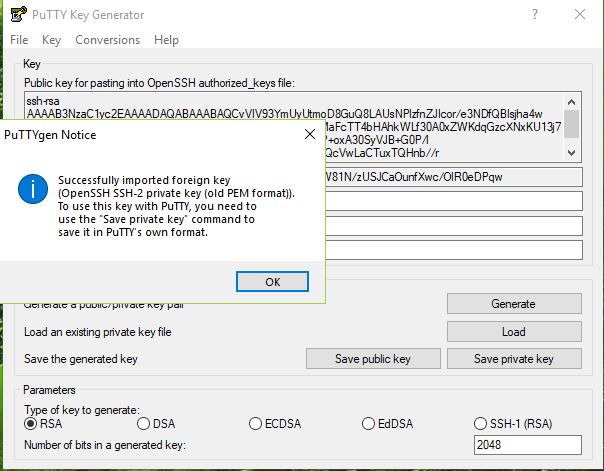Select the SSH-1 (RSA) key type

click(x=513, y=424)
